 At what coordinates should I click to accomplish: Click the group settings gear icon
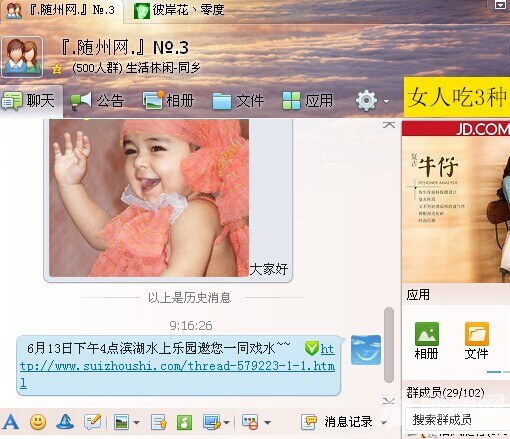tap(366, 100)
